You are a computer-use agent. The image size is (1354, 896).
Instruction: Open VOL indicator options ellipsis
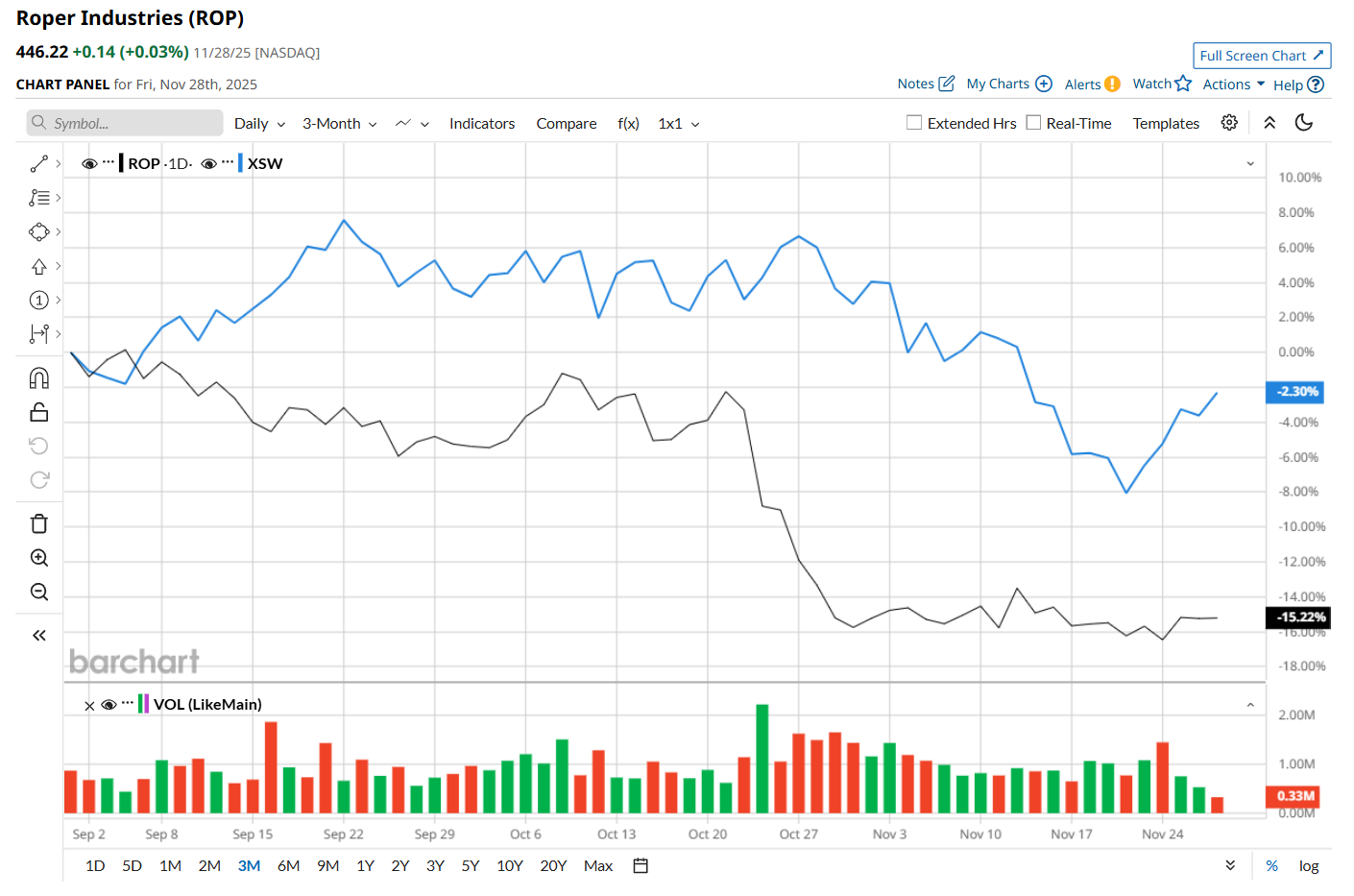coord(128,703)
